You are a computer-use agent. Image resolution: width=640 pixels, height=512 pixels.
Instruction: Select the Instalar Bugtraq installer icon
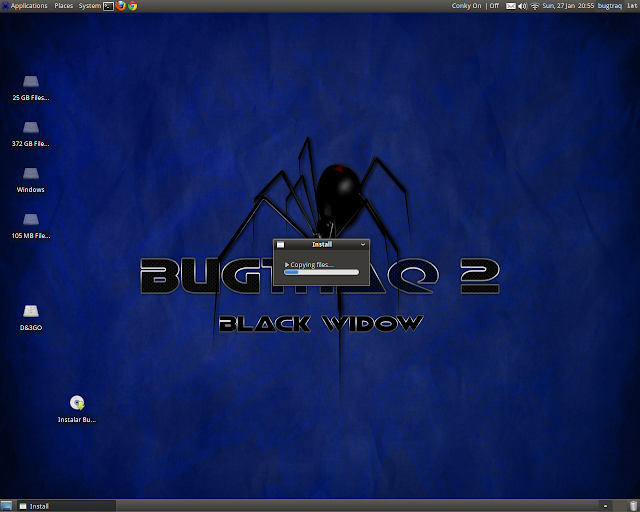[77, 410]
